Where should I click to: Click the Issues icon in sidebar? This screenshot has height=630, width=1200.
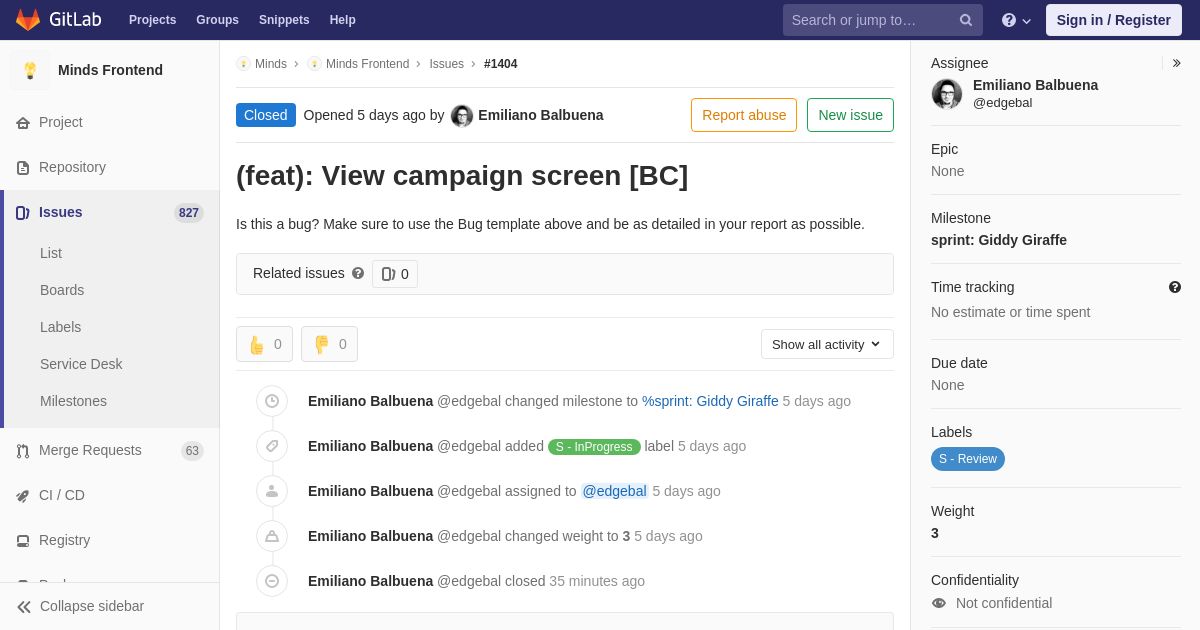pos(22,213)
